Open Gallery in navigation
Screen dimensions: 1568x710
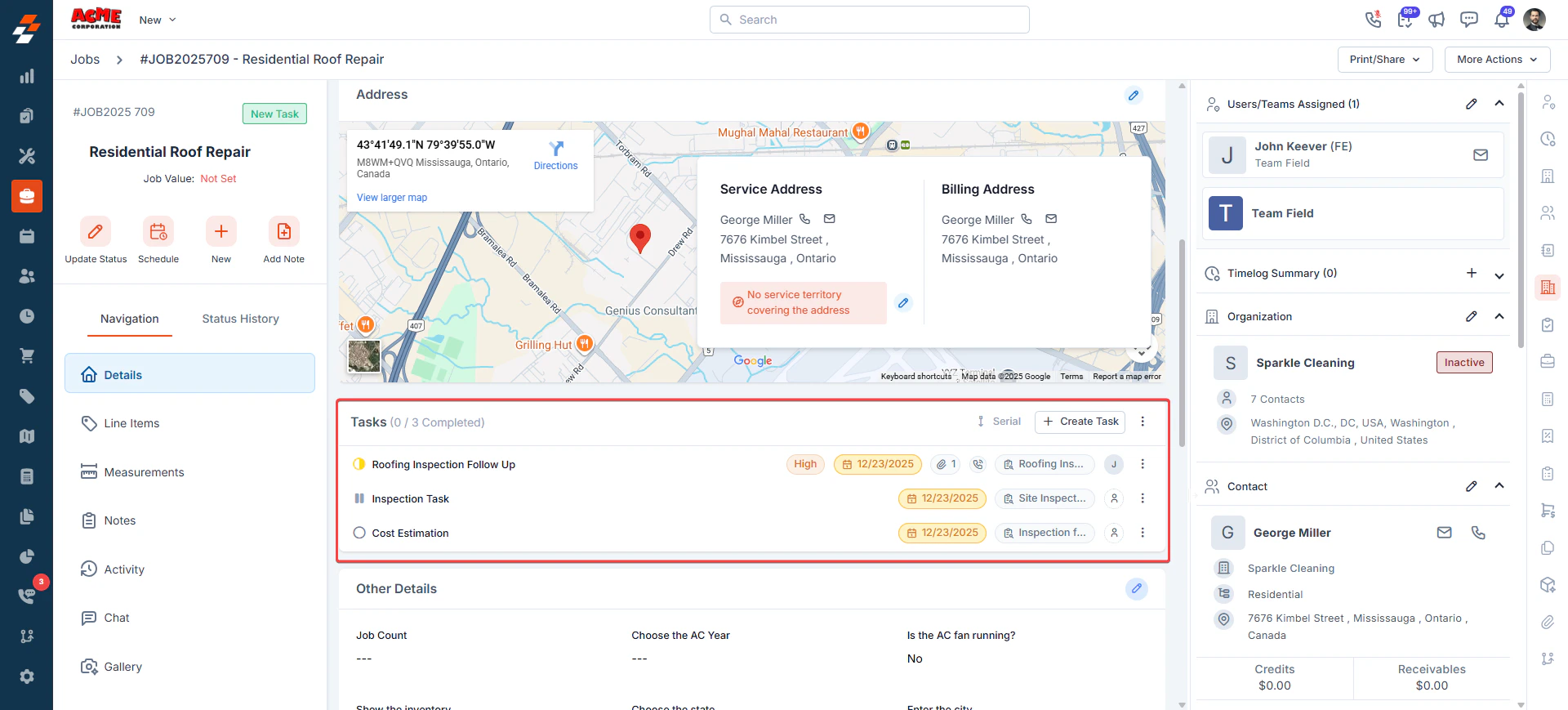point(189,667)
